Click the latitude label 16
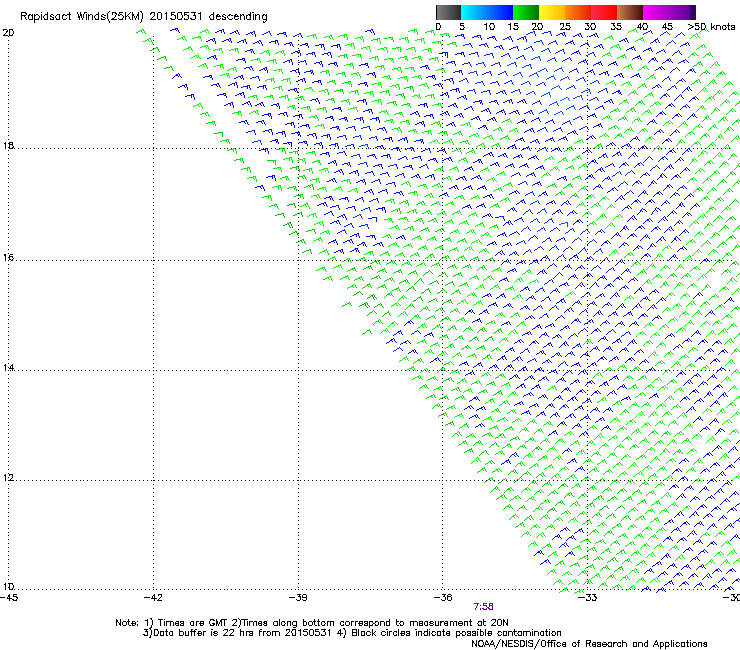 pyautogui.click(x=8, y=258)
